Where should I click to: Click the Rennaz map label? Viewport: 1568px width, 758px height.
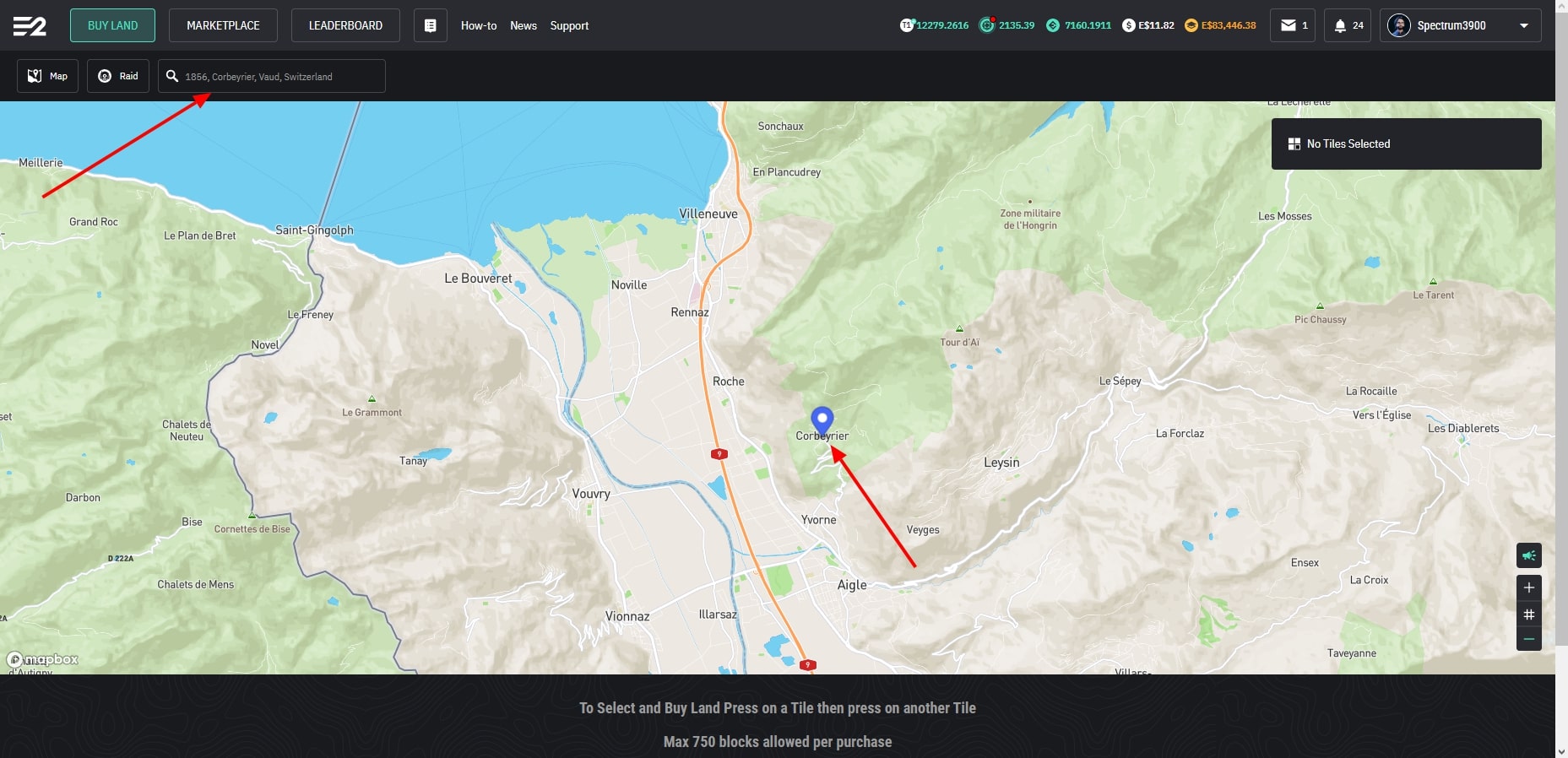(690, 312)
